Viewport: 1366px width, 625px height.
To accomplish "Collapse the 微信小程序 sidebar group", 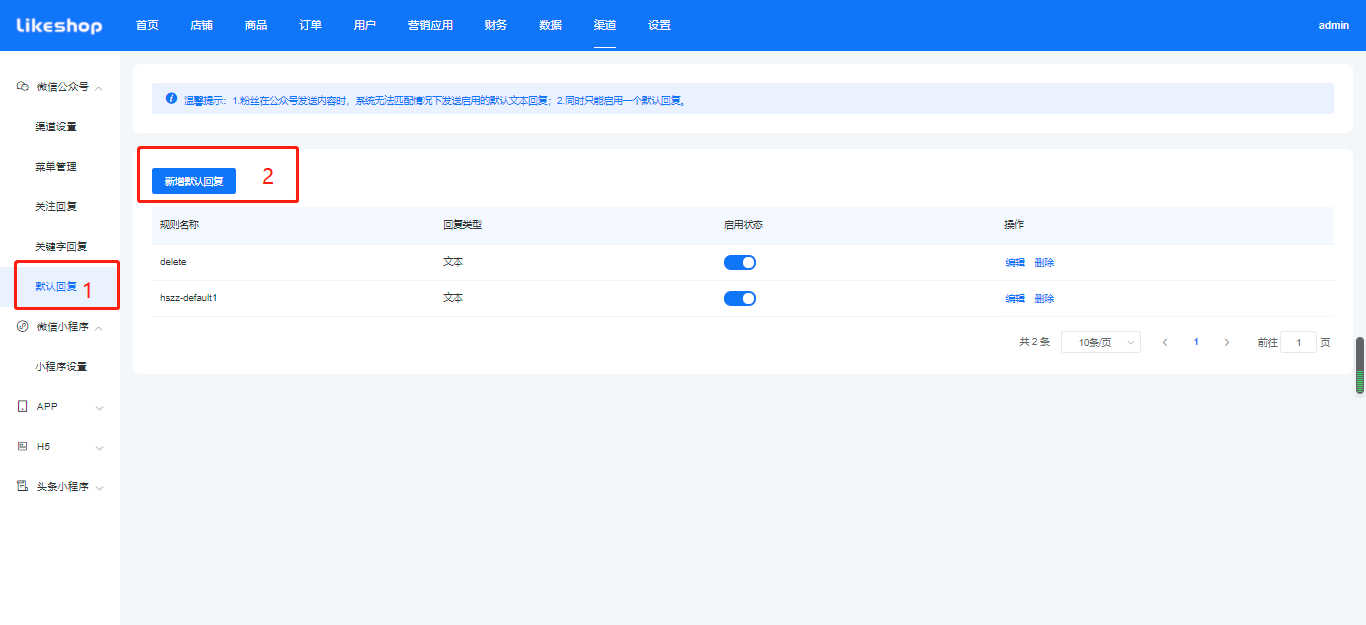I will pyautogui.click(x=99, y=327).
